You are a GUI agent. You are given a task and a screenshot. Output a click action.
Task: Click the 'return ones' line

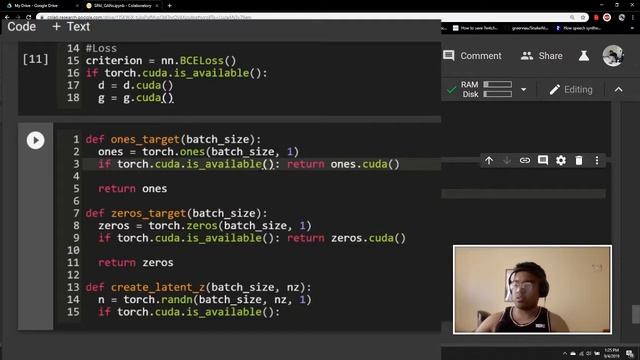pyautogui.click(x=133, y=189)
